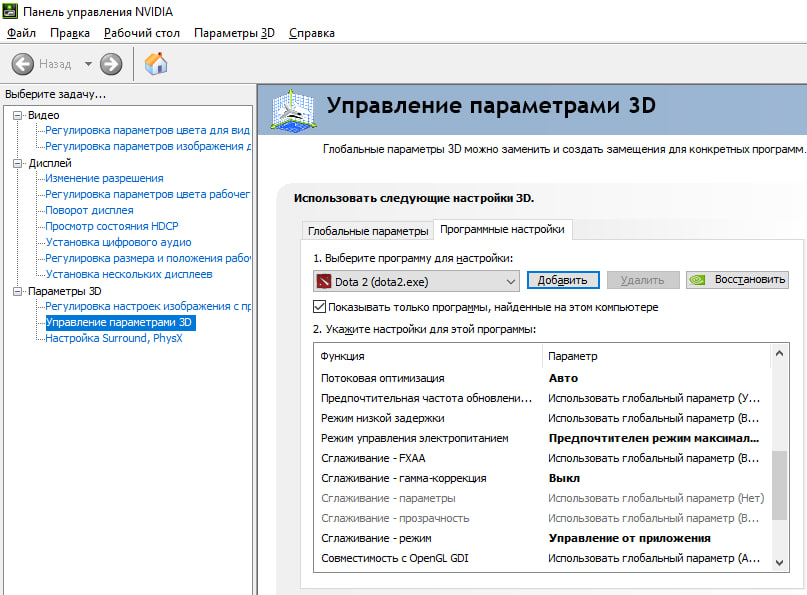The image size is (807, 595).
Task: Select Сглаживание - гамма-коррекция row
Action: tap(542, 478)
